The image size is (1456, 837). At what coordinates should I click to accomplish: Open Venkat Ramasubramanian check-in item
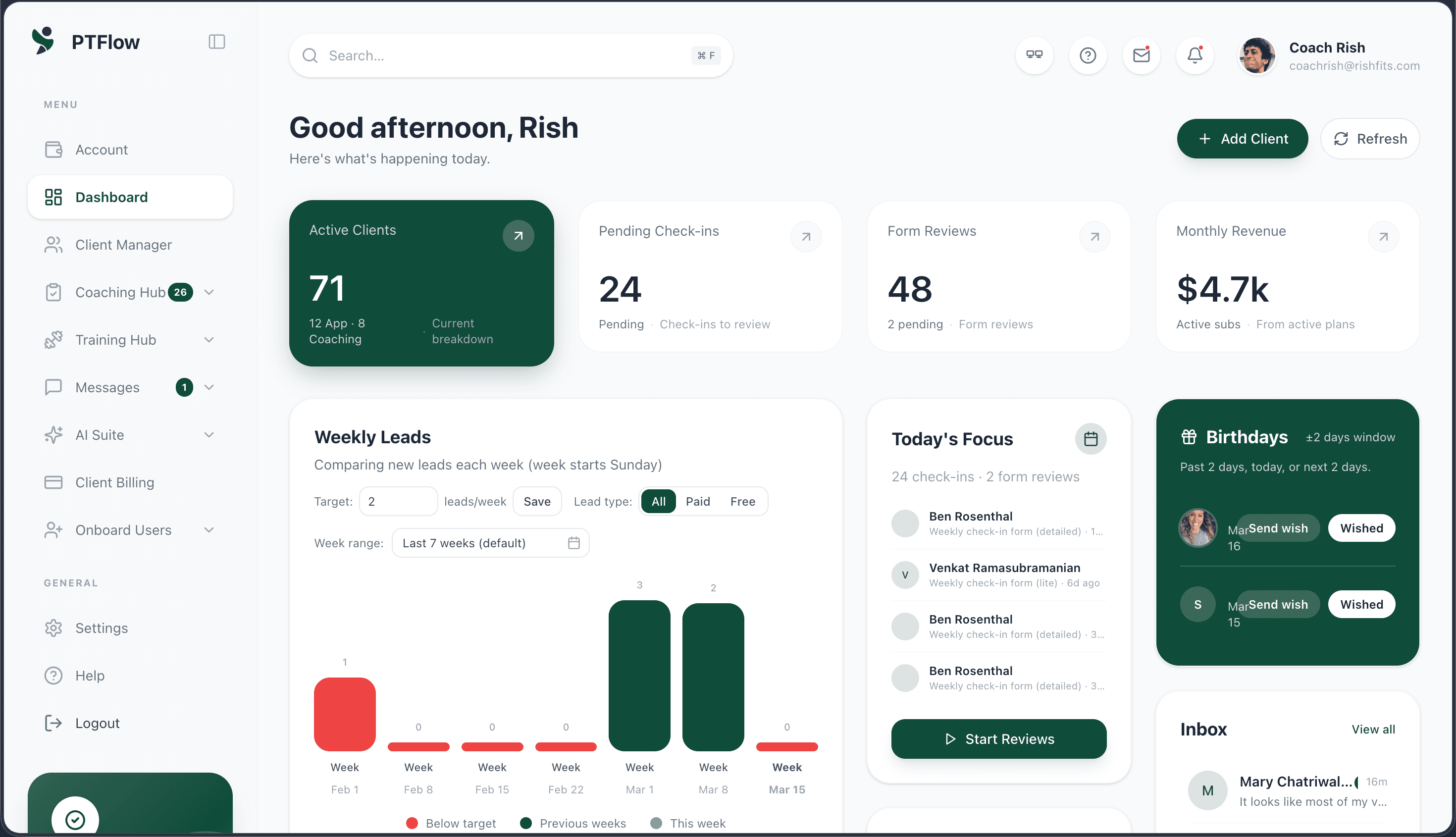pyautogui.click(x=998, y=575)
